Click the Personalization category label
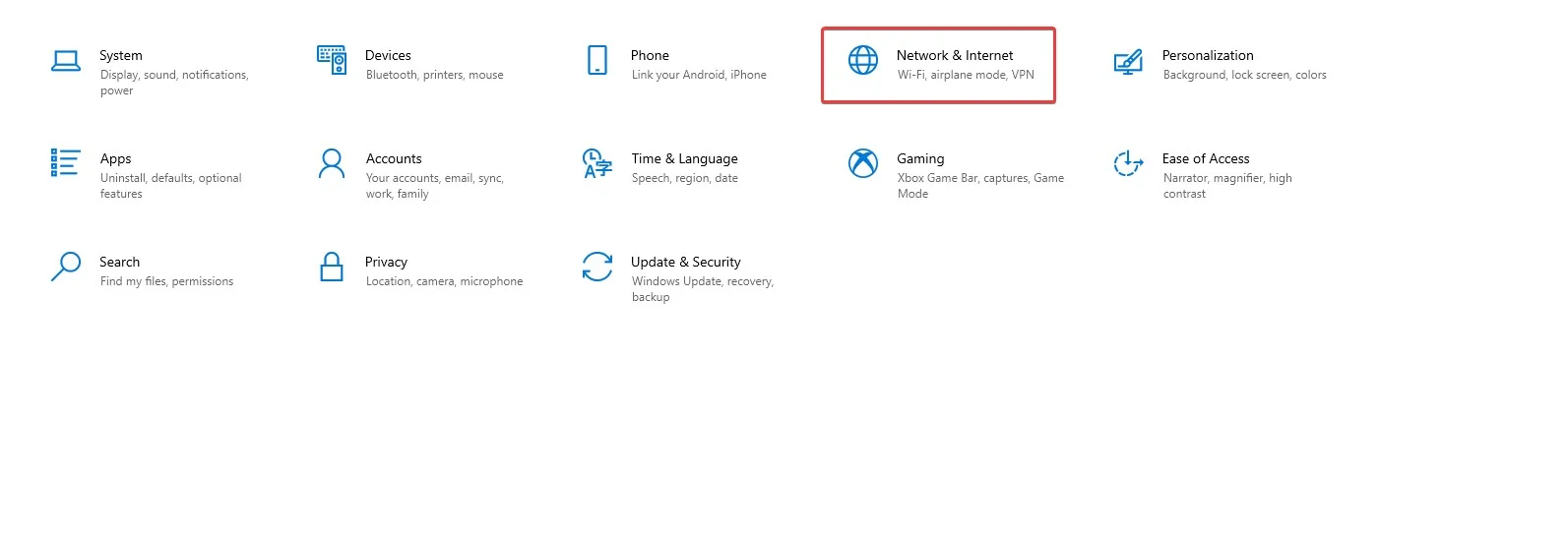Viewport: 1568px width, 538px height. pos(1208,55)
